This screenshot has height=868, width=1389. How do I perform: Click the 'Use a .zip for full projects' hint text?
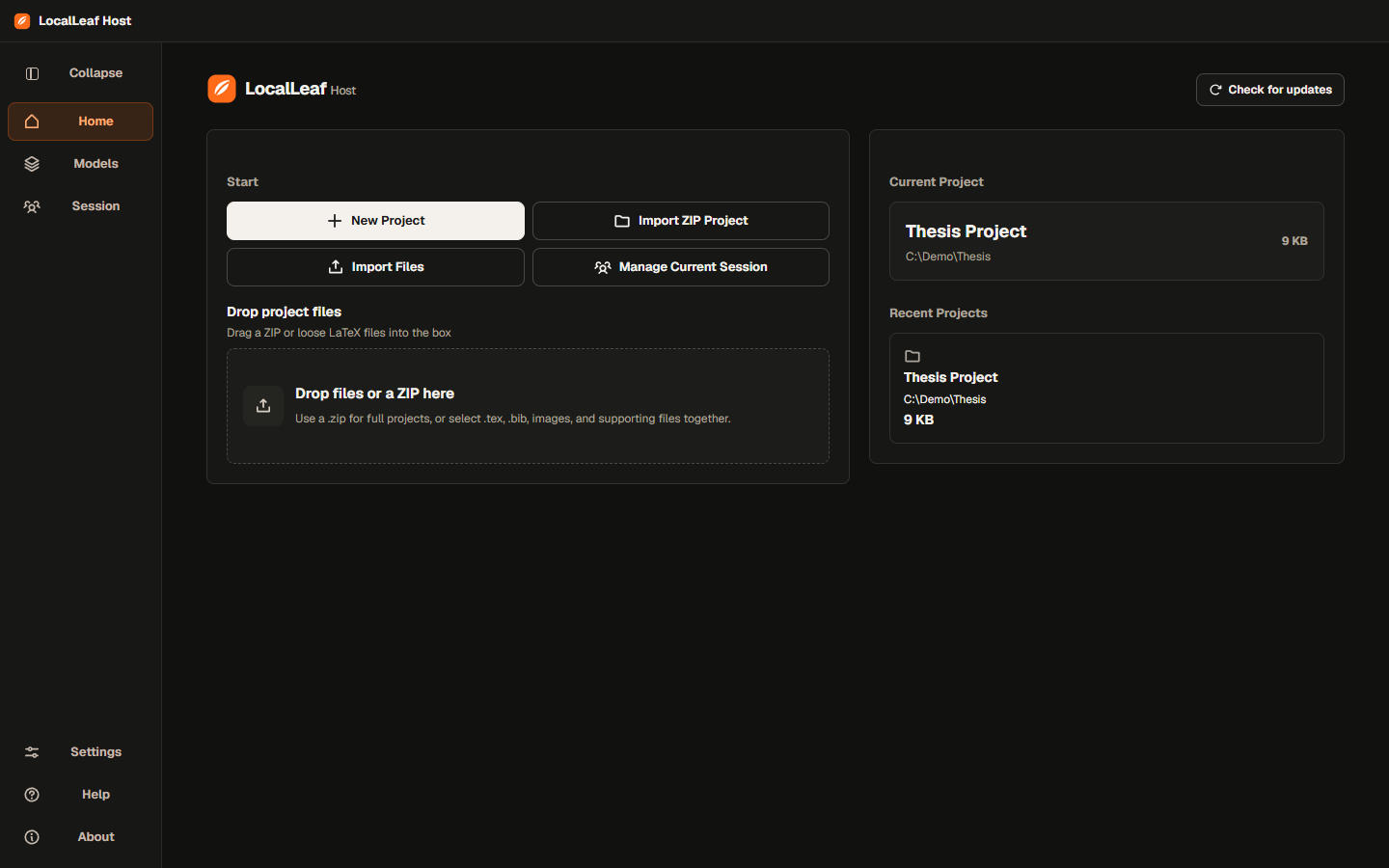pos(512,419)
